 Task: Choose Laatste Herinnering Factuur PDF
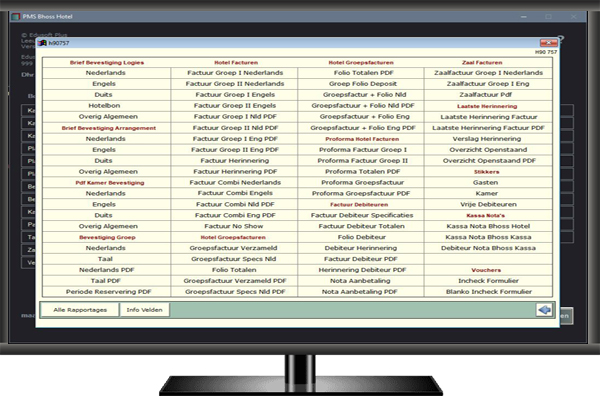click(488, 128)
